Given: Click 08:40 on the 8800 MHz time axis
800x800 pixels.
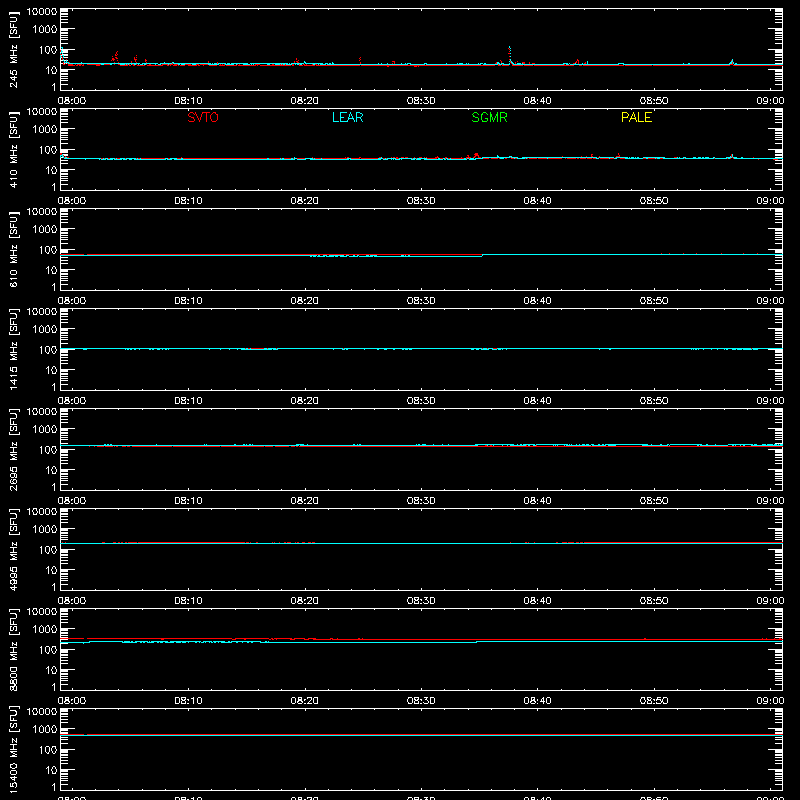Looking at the screenshot, I should point(537,701).
